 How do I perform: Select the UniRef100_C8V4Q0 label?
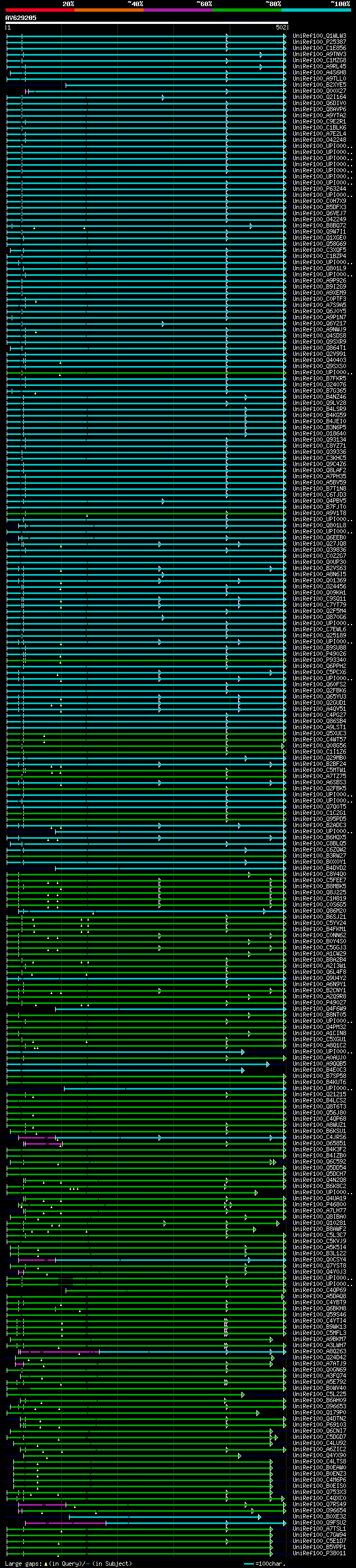click(319, 874)
